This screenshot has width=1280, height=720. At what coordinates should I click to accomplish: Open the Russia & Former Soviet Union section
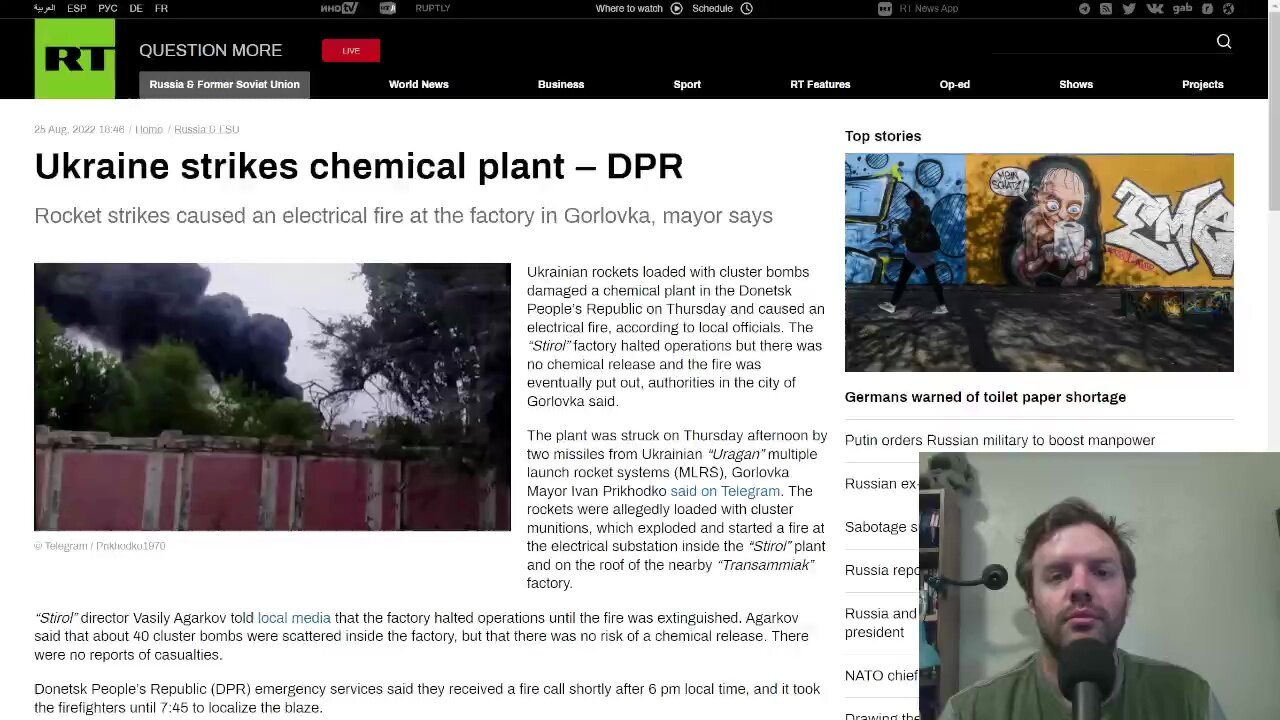click(x=224, y=84)
